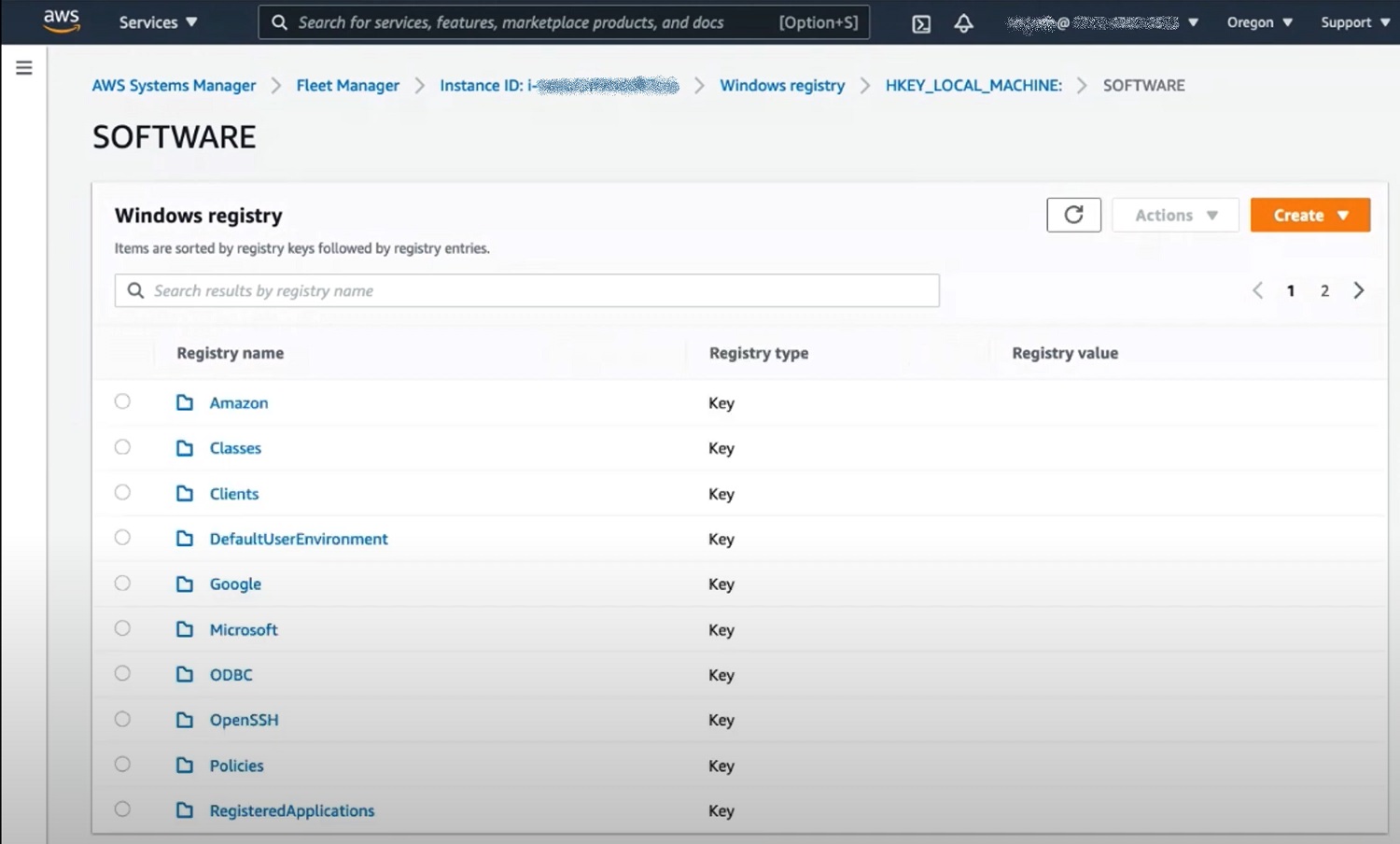Select page 1 of results
Image resolution: width=1400 pixels, height=844 pixels.
click(1291, 290)
